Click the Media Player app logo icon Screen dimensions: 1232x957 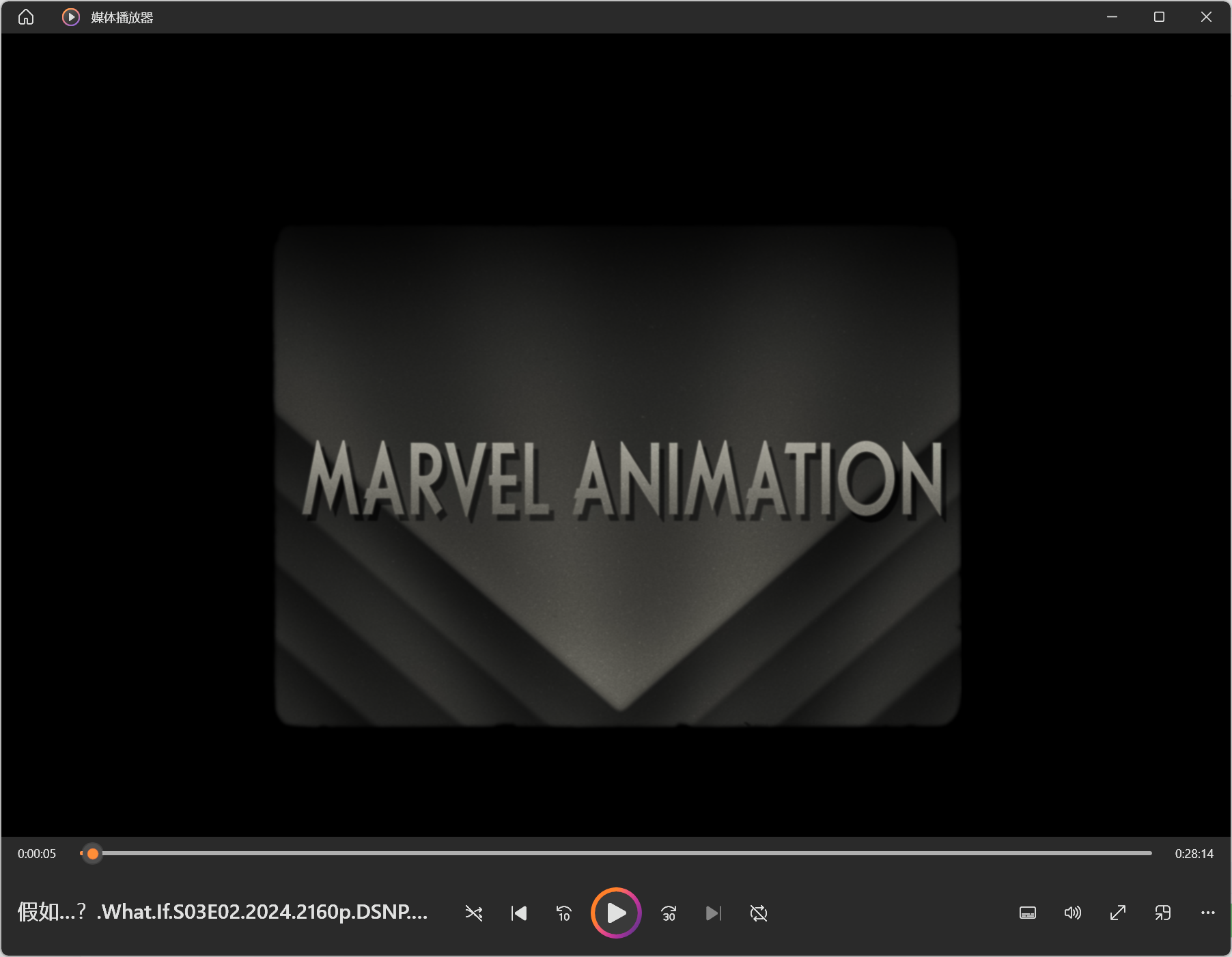coord(71,17)
